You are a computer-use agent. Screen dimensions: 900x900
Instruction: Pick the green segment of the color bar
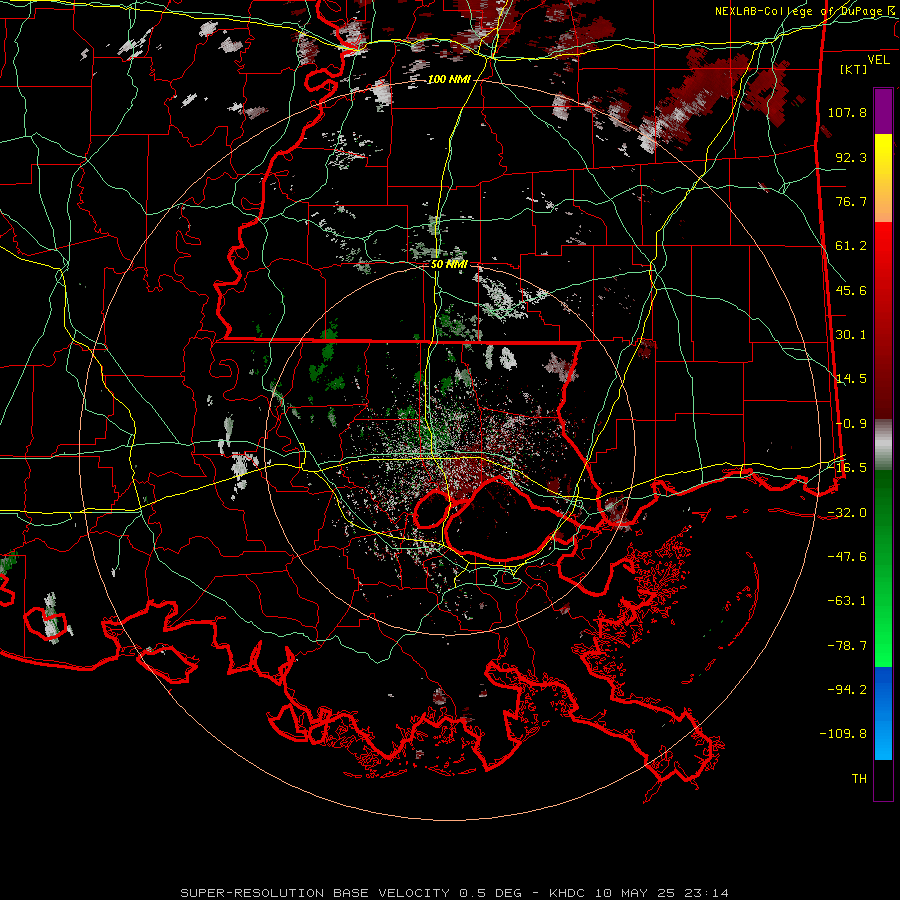pyautogui.click(x=883, y=568)
